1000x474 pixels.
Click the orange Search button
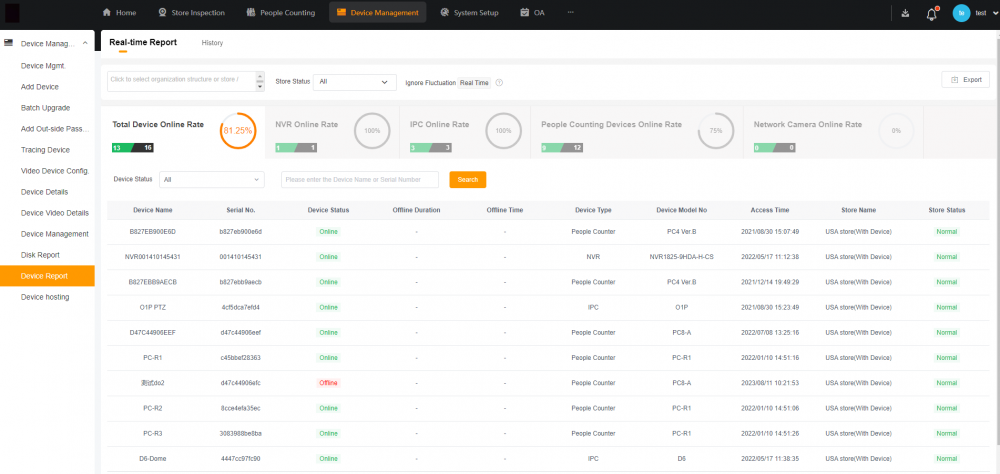(x=467, y=180)
